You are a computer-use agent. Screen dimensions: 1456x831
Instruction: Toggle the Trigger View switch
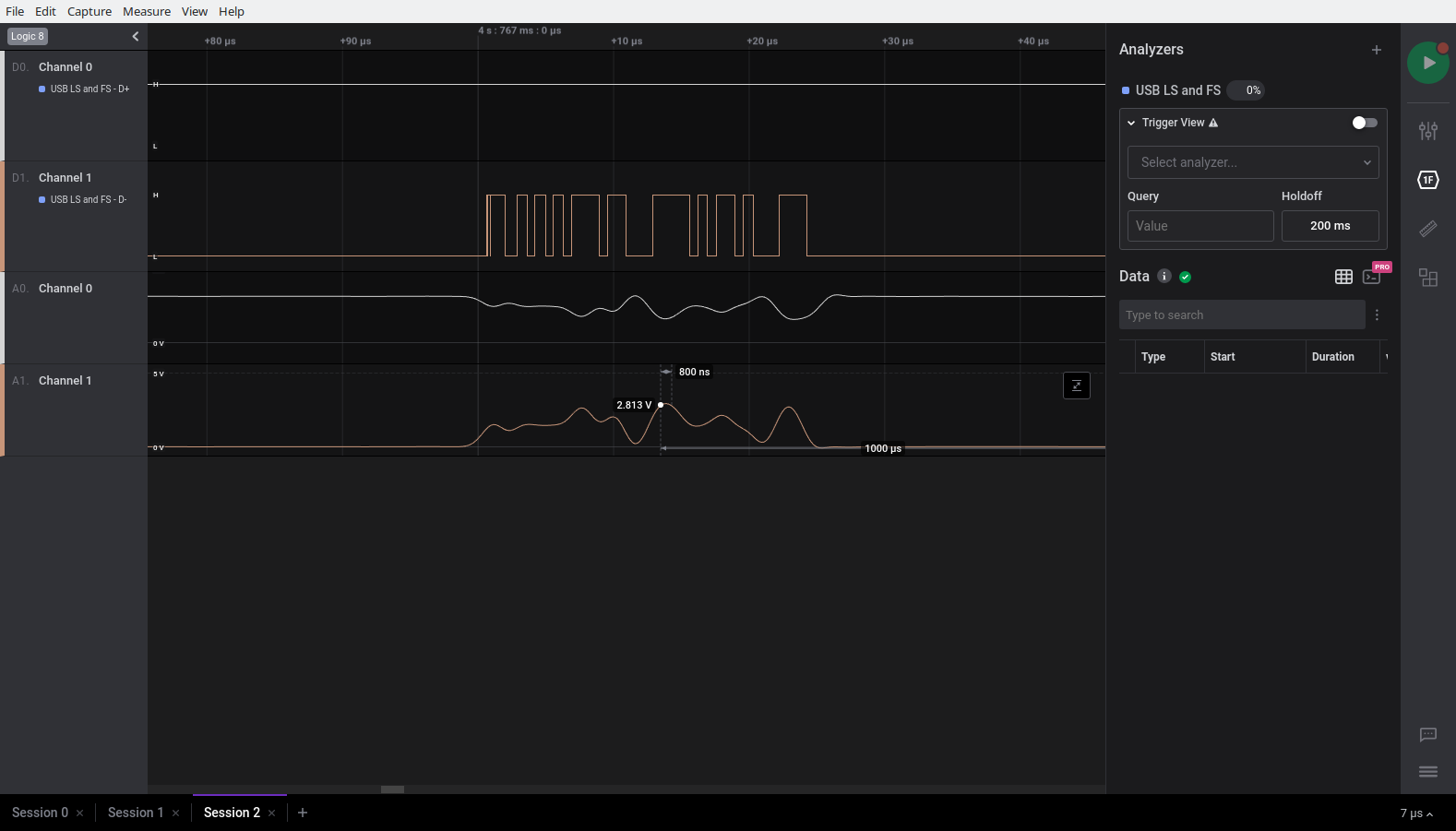[1365, 123]
